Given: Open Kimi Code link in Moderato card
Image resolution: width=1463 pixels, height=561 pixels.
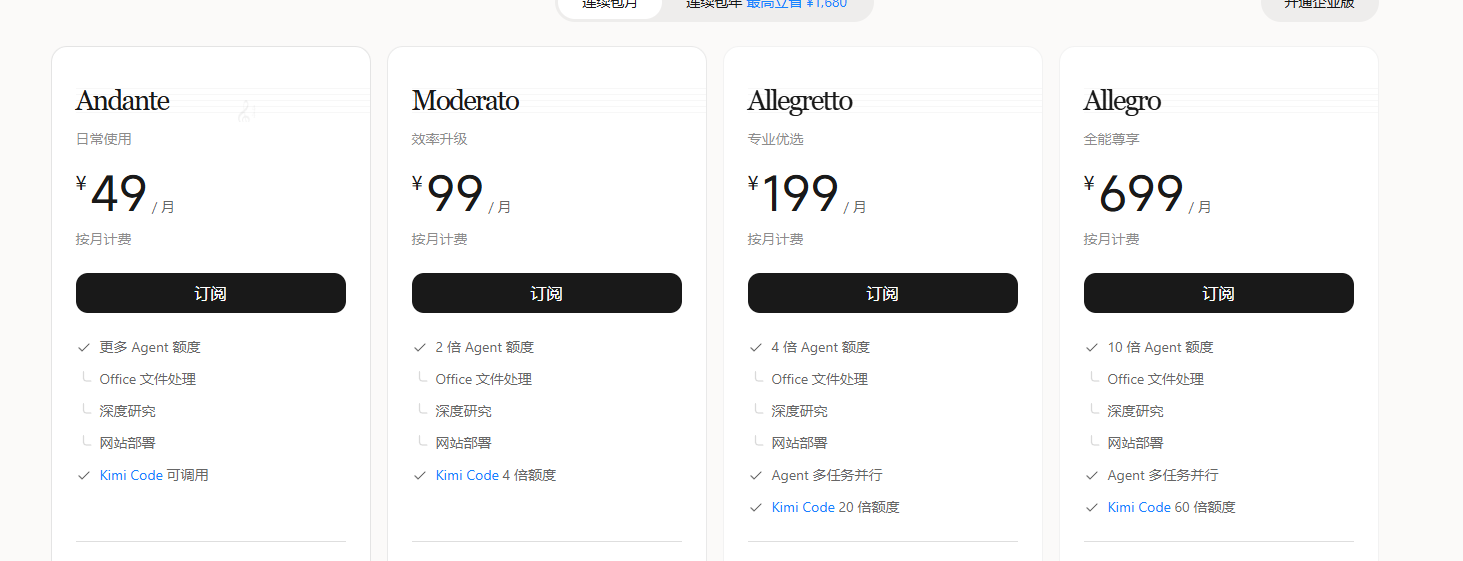Looking at the screenshot, I should point(467,475).
